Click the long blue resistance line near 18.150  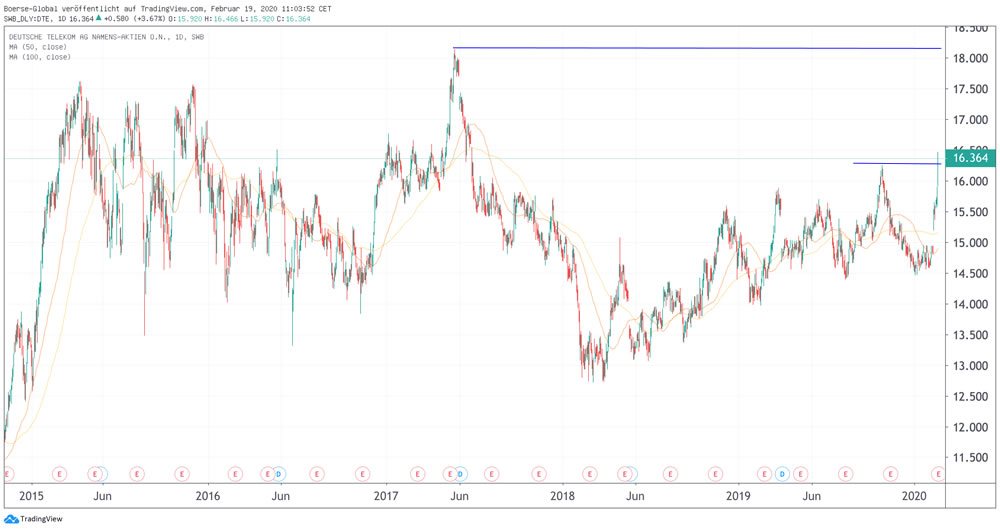point(697,48)
